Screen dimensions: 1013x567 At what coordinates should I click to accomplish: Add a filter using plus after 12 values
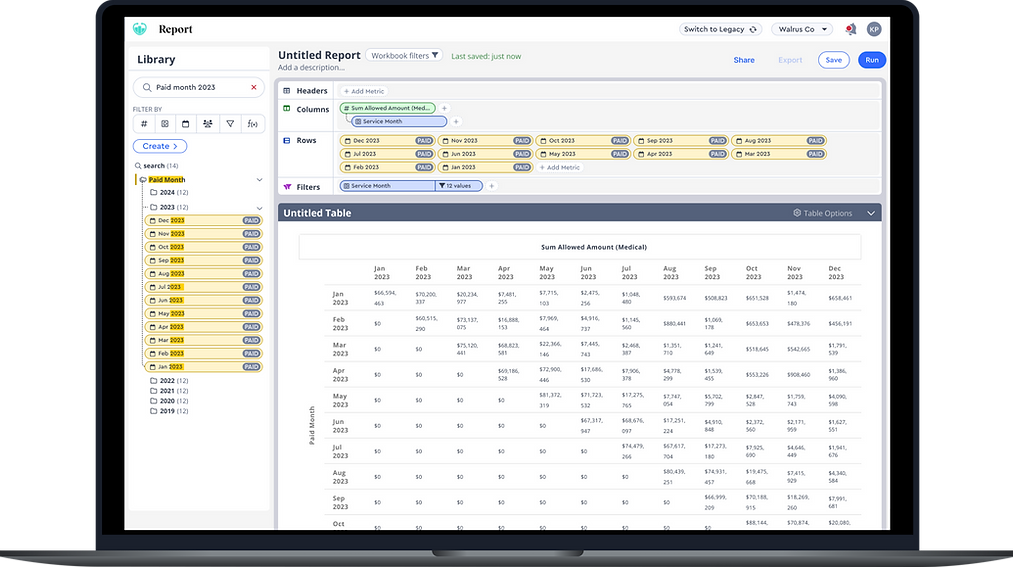click(492, 186)
